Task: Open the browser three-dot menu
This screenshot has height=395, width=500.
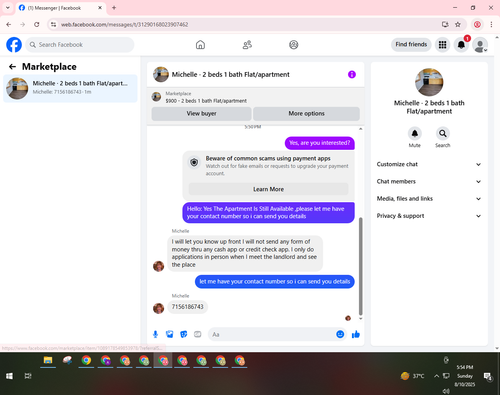Action: coord(491,24)
